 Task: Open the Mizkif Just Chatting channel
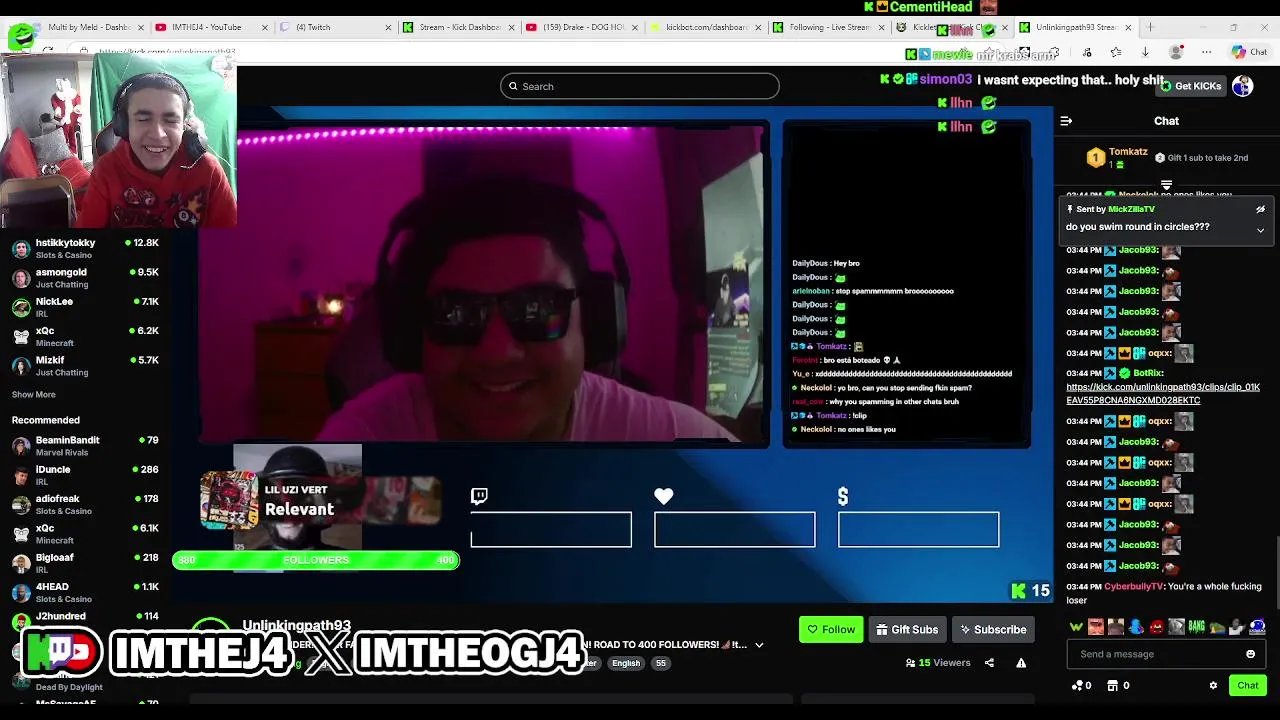click(x=85, y=366)
